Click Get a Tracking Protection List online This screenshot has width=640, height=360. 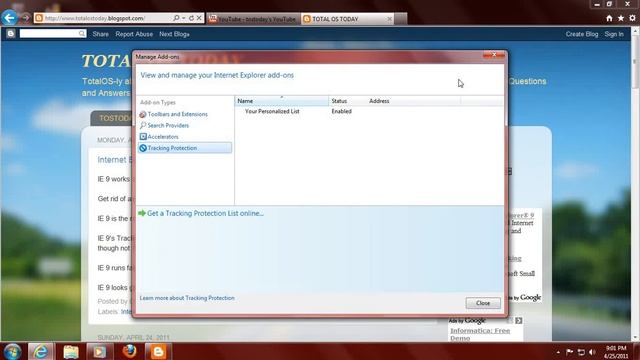[x=205, y=213]
